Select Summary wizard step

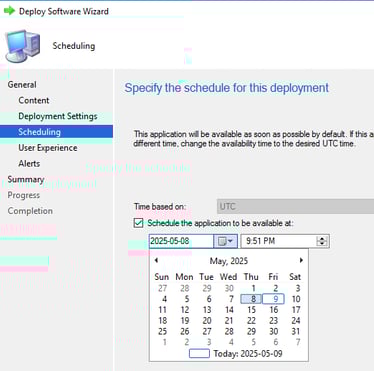[x=26, y=179]
